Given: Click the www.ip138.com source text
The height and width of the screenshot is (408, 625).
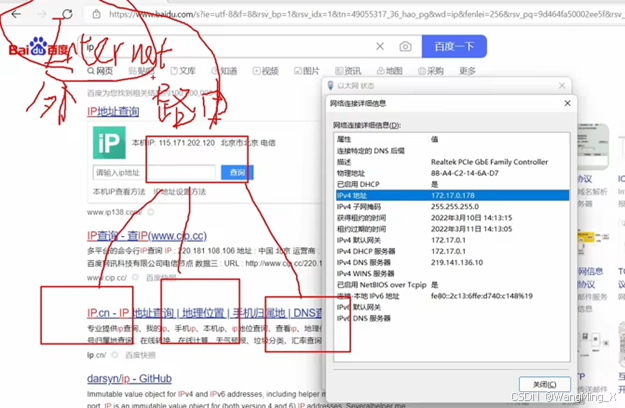Looking at the screenshot, I should point(114,212).
